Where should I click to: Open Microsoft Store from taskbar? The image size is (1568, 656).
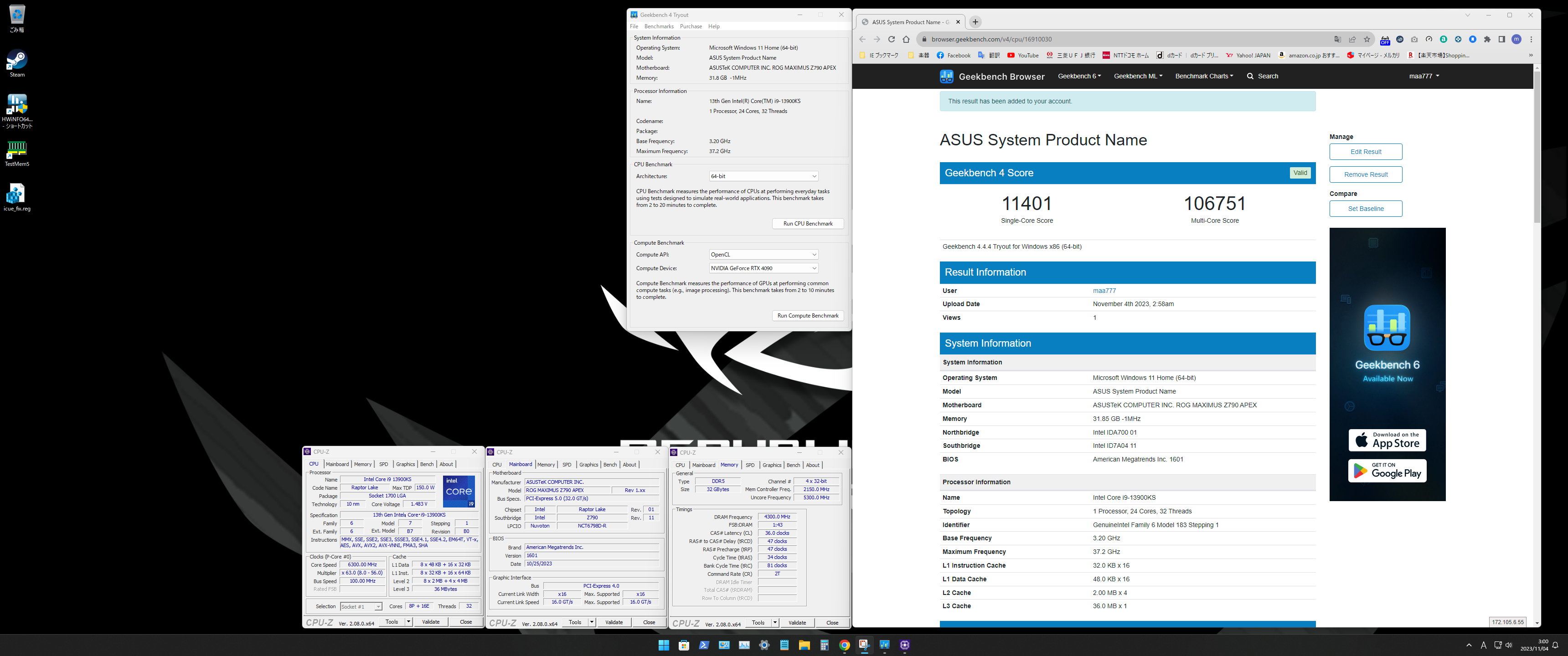click(684, 645)
